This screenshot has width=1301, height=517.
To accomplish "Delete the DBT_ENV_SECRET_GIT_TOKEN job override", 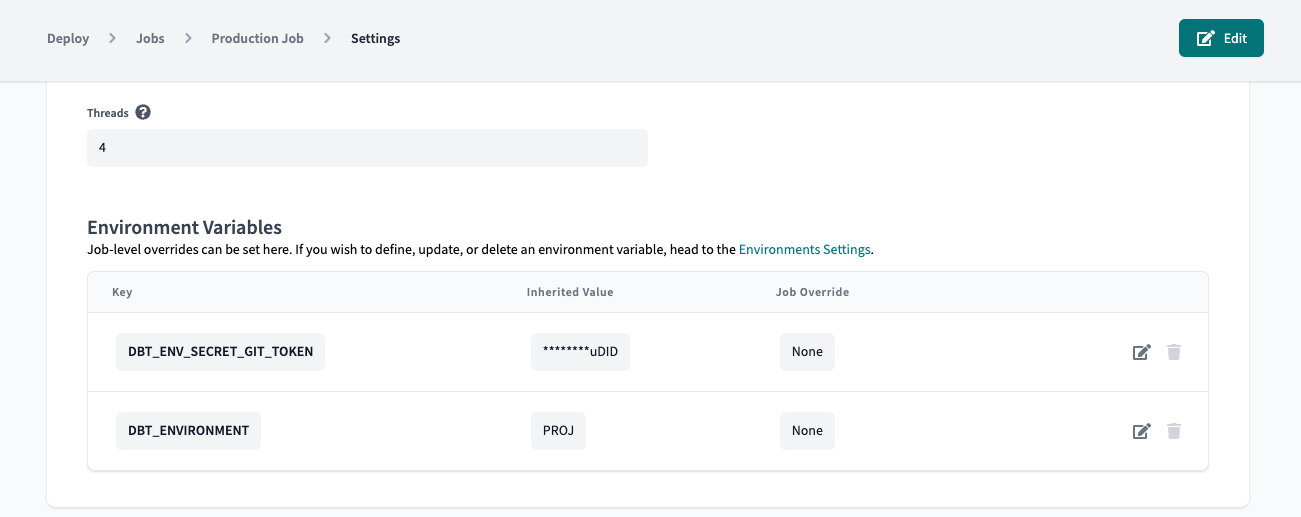I will [x=1174, y=352].
